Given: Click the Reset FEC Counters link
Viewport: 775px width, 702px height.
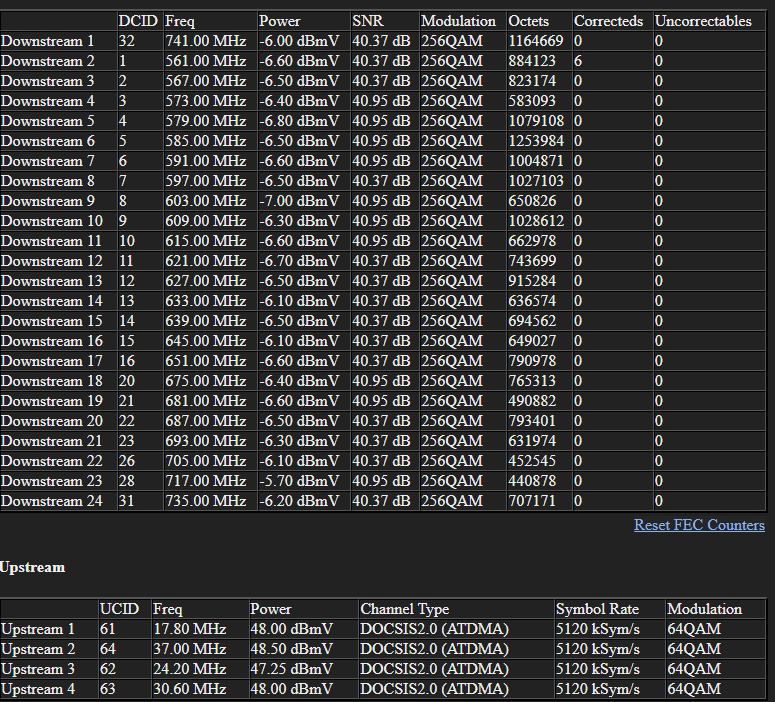Looking at the screenshot, I should click(x=699, y=525).
